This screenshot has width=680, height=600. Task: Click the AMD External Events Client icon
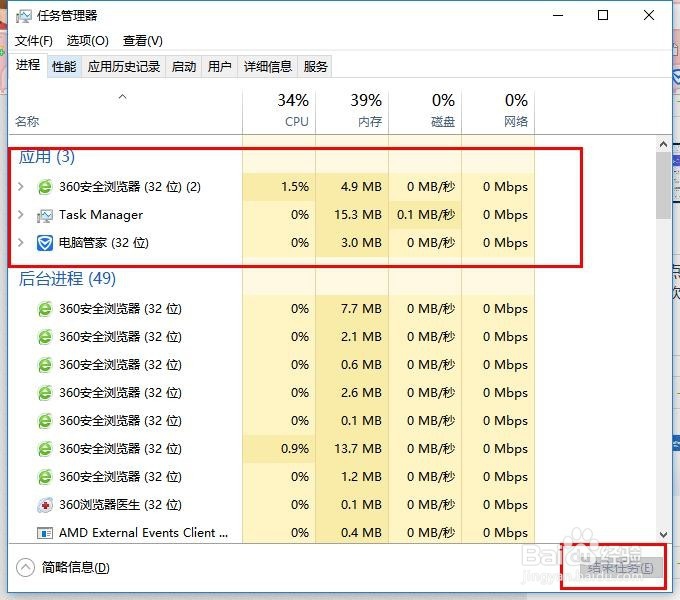click(x=45, y=533)
